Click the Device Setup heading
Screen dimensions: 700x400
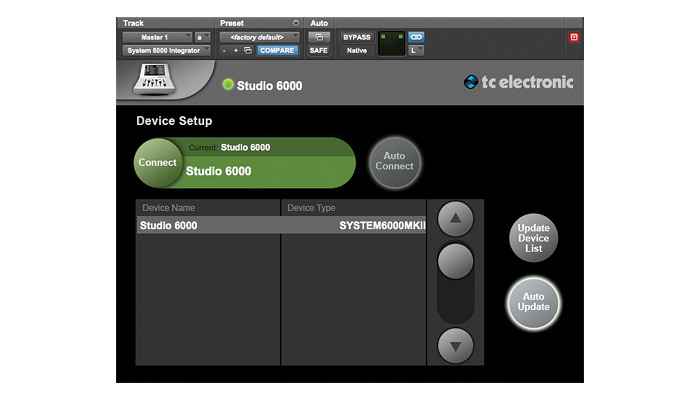click(x=174, y=121)
